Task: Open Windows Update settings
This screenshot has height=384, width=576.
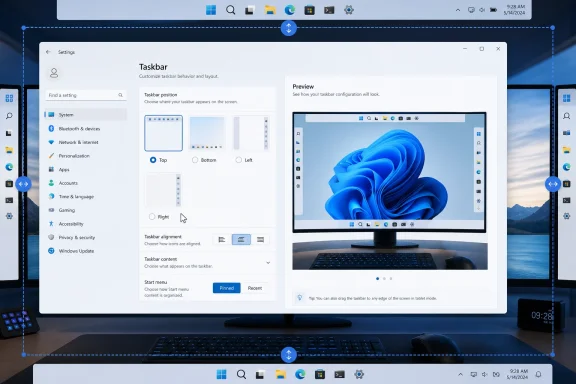Action: [x=86, y=251]
